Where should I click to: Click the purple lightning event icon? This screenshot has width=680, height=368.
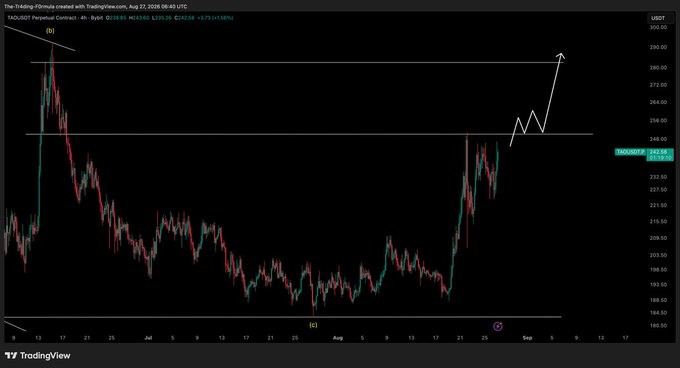click(498, 326)
